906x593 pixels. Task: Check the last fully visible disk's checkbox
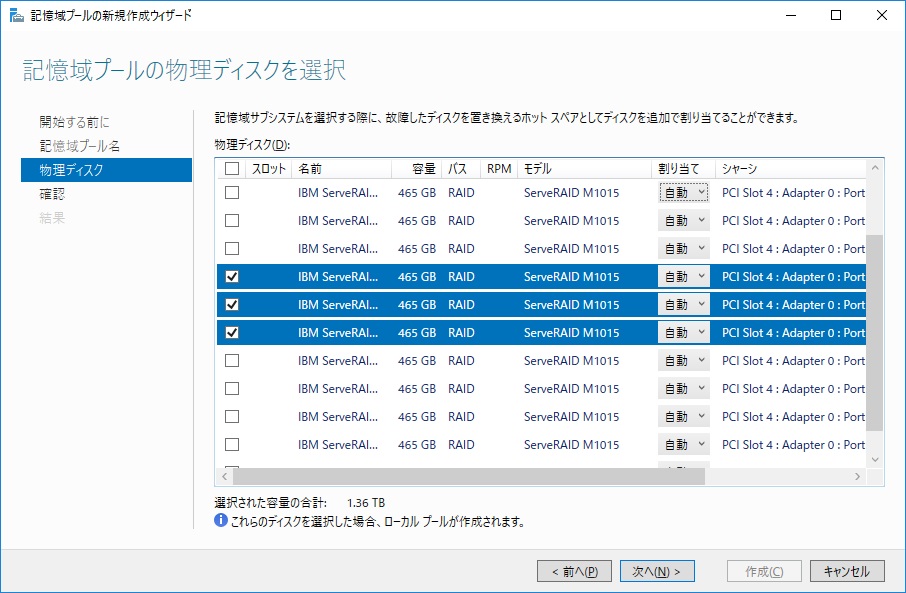(232, 444)
